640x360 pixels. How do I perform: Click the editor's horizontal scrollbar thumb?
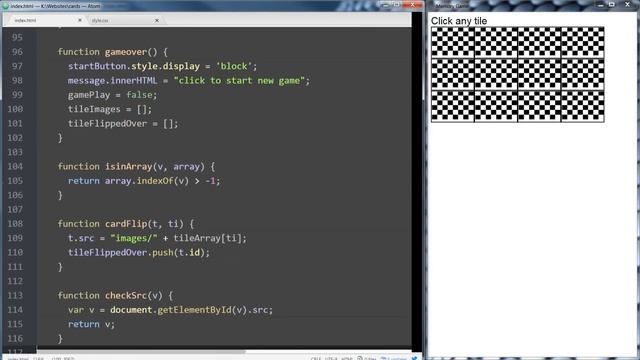141,352
